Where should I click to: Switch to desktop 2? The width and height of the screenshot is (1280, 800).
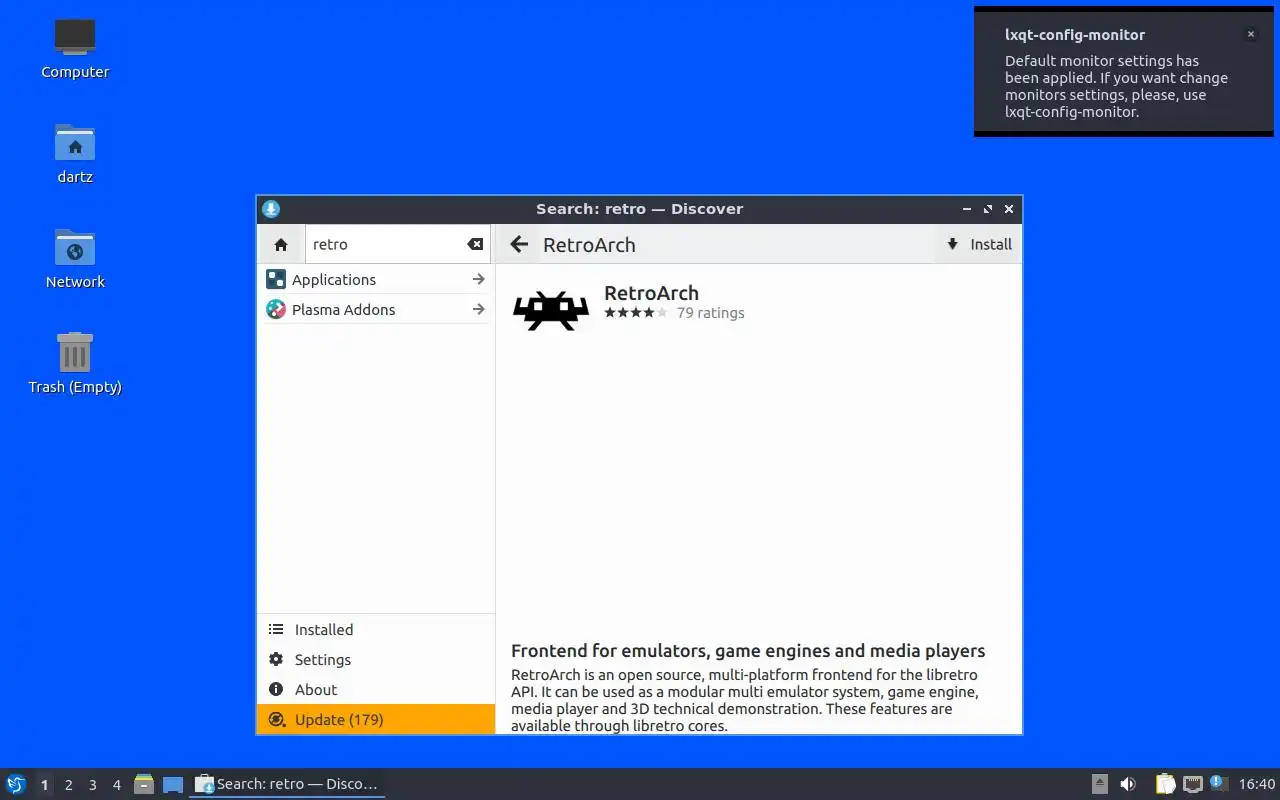(68, 785)
